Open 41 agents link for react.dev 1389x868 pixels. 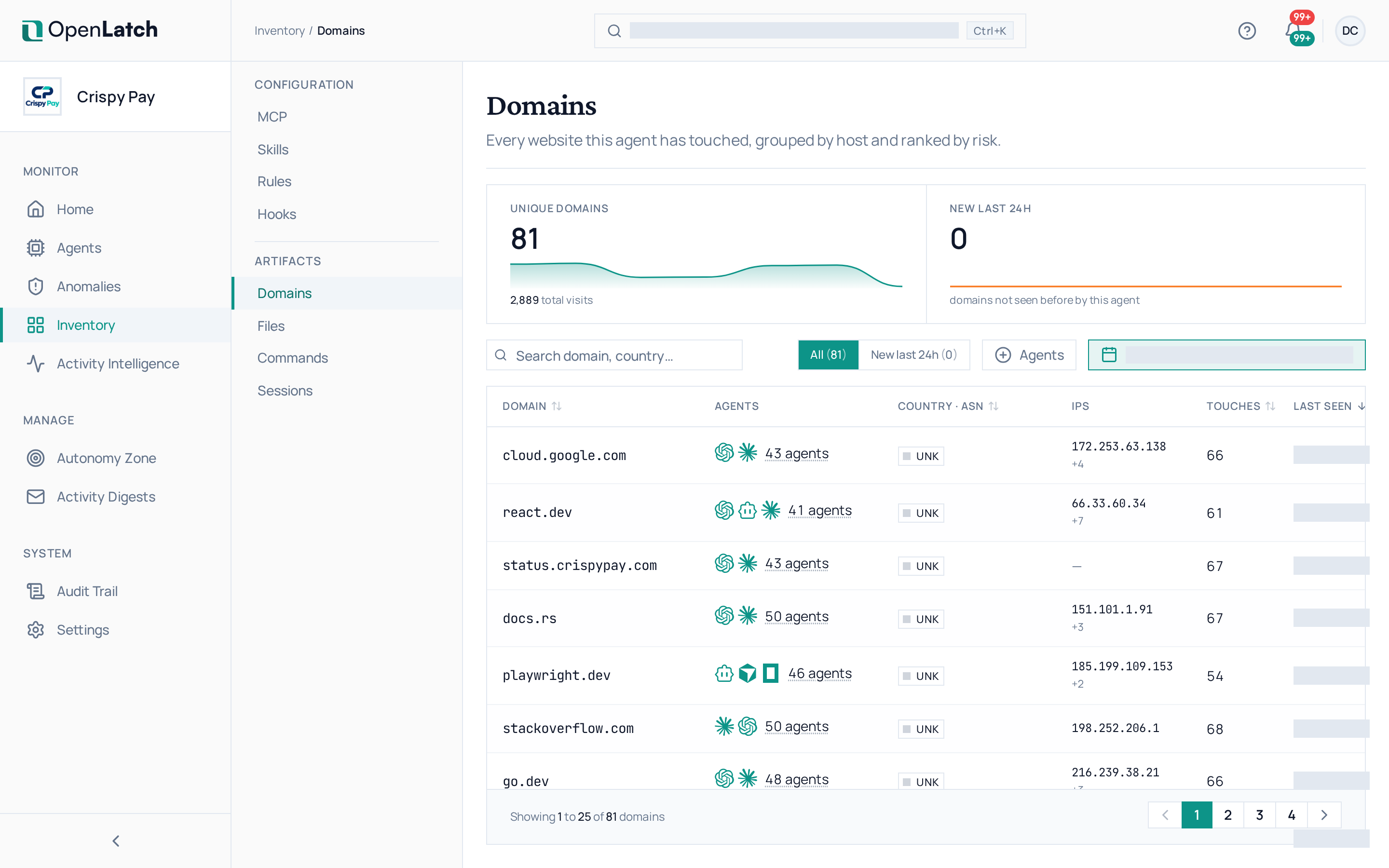pyautogui.click(x=819, y=510)
